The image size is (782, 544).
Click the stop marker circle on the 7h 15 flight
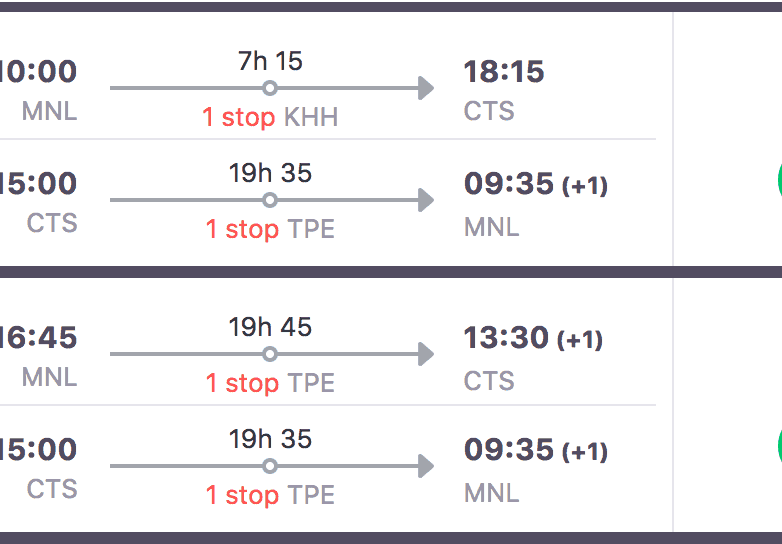[270, 88]
